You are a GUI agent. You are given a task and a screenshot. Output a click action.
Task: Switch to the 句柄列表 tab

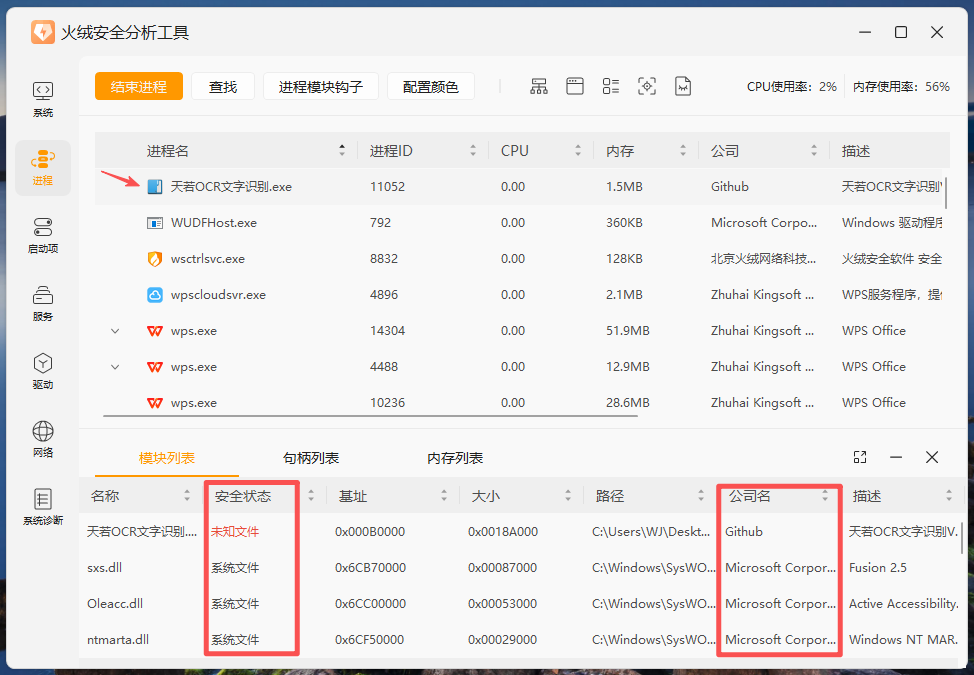coord(311,458)
